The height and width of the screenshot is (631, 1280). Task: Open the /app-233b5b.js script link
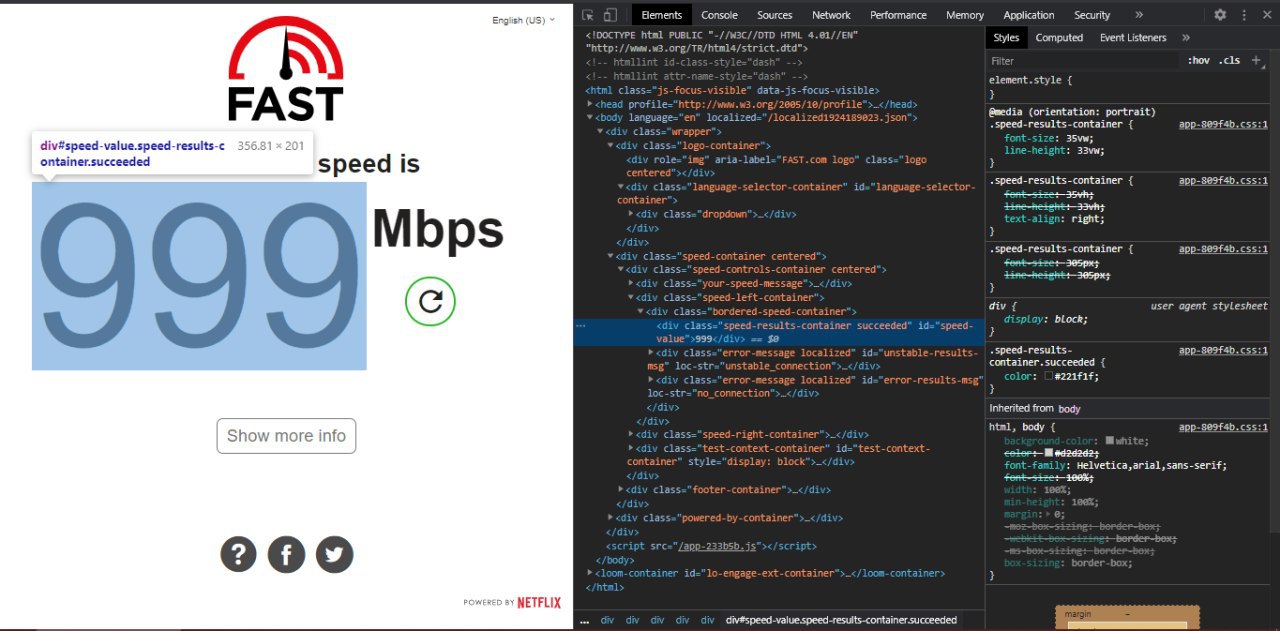[719, 546]
